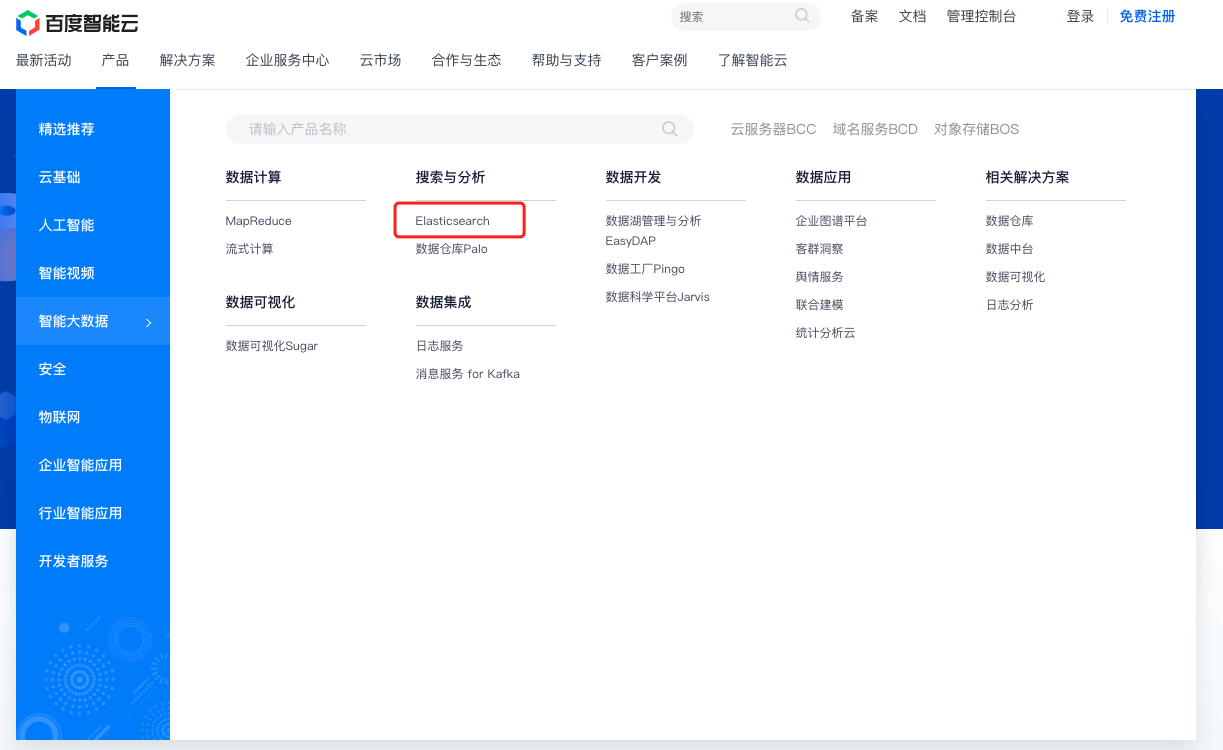Click the 登录 link

(1080, 17)
